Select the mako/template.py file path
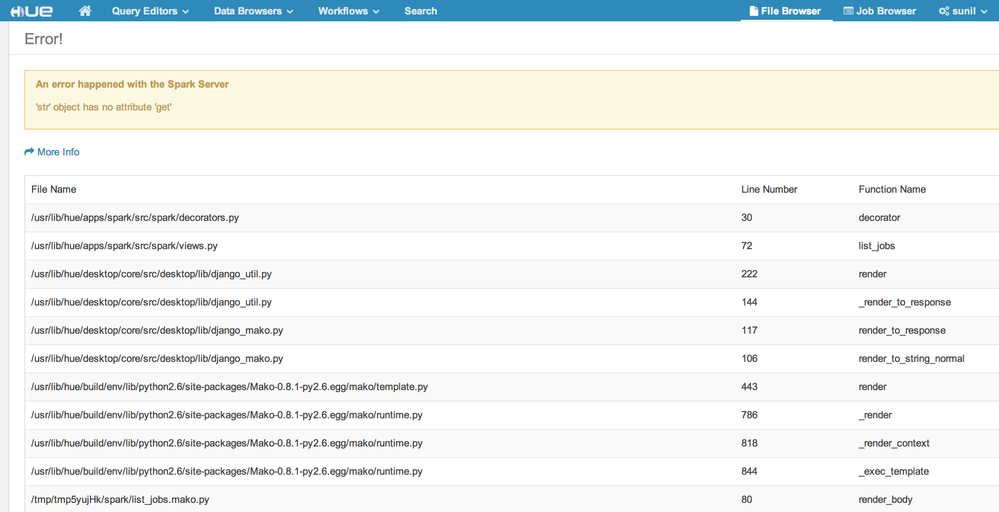Image resolution: width=999 pixels, height=512 pixels. [229, 387]
